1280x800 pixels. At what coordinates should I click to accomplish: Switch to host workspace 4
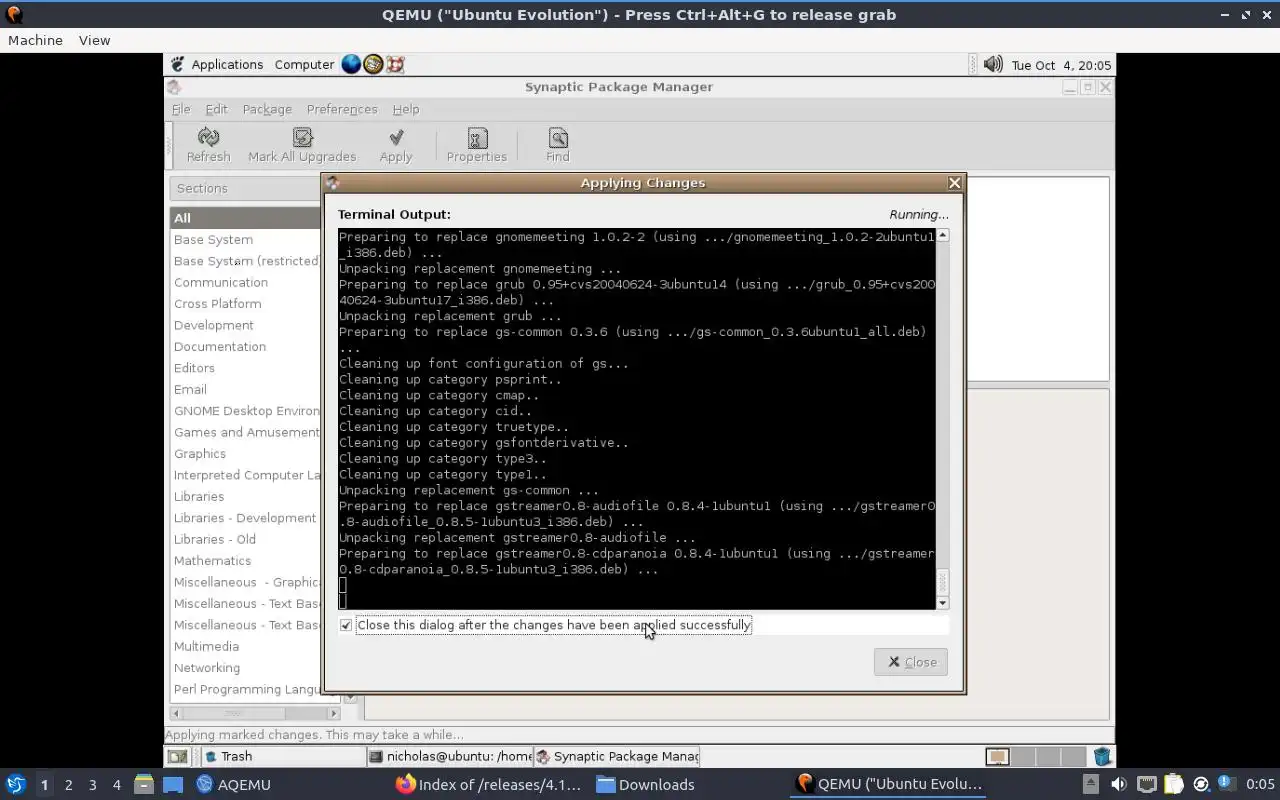click(x=116, y=785)
